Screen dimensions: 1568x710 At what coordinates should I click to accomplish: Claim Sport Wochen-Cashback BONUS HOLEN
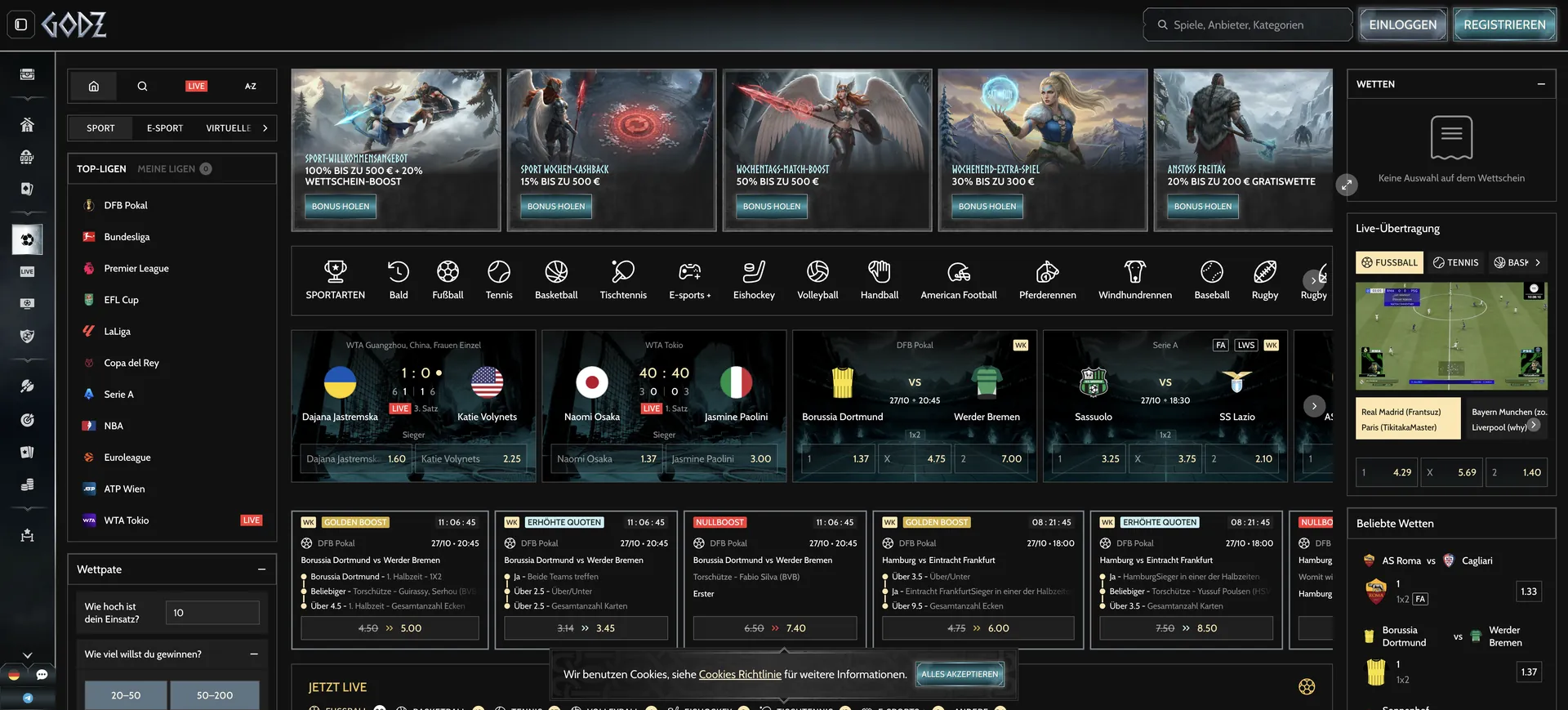pos(556,206)
